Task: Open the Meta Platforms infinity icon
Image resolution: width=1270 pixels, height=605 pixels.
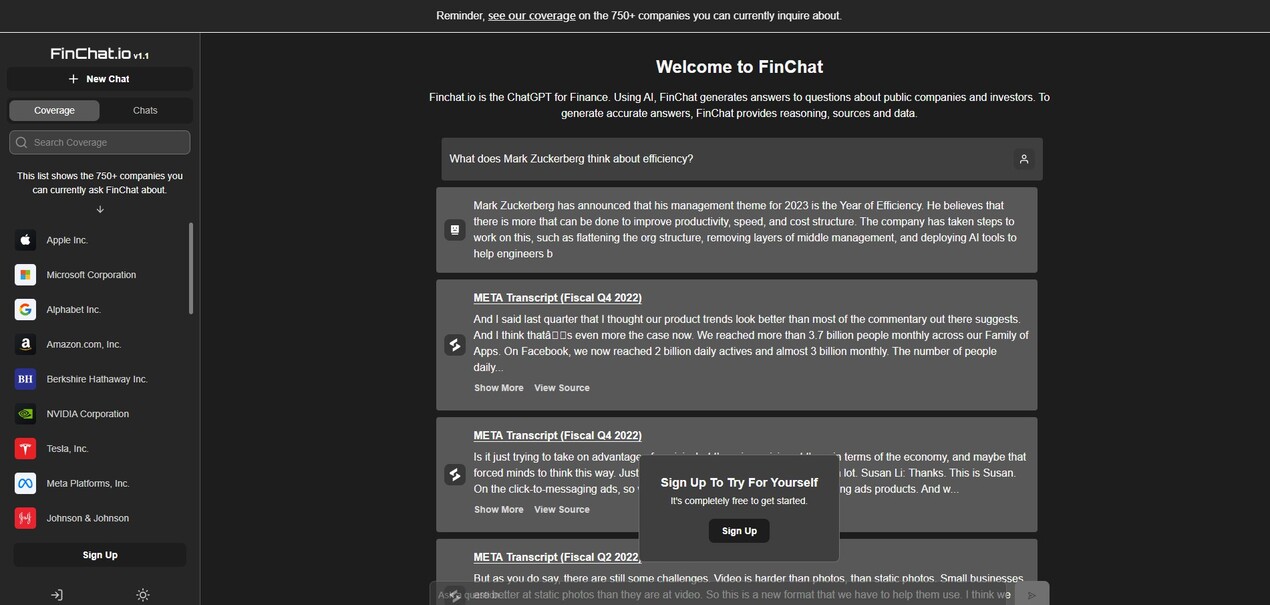Action: 24,483
